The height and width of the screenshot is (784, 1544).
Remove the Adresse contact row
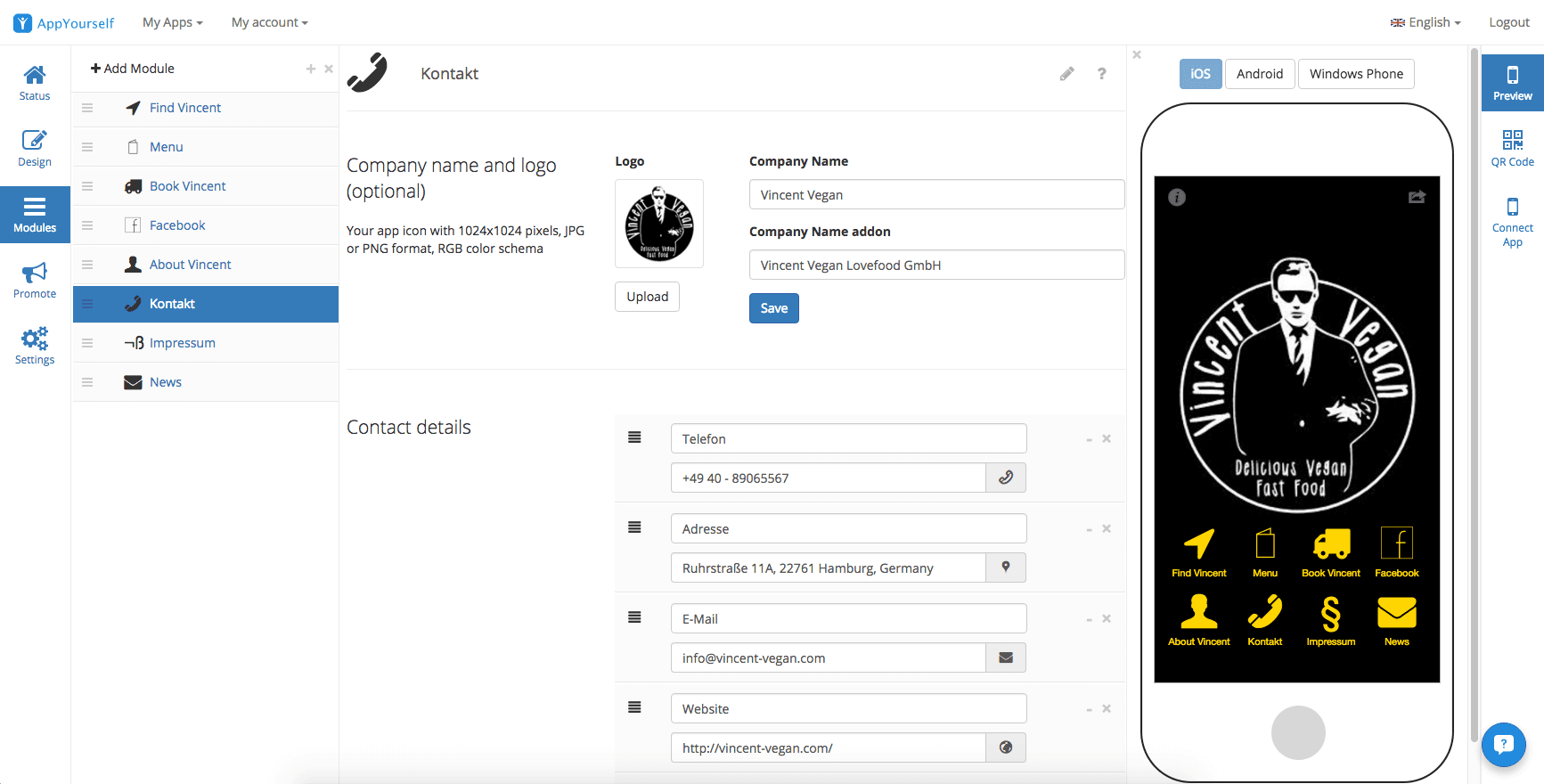pyautogui.click(x=1107, y=528)
